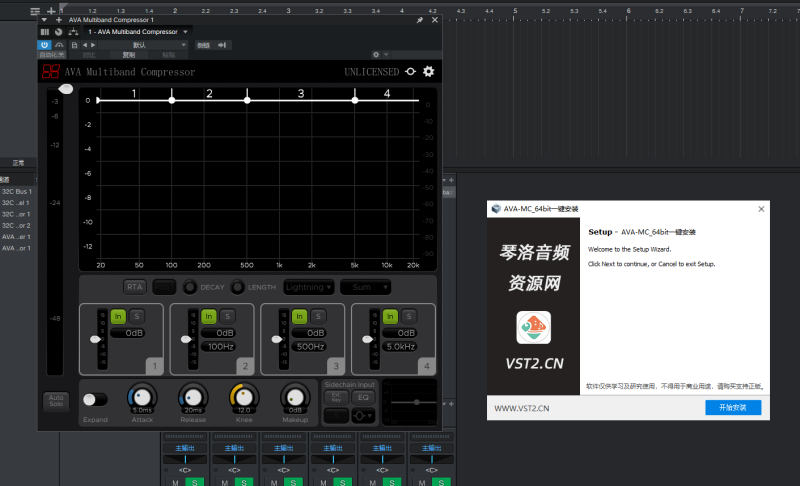Viewport: 800px width, 486px height.
Task: Pin the AVA Multiband Compressor plugin window
Action: 419,20
